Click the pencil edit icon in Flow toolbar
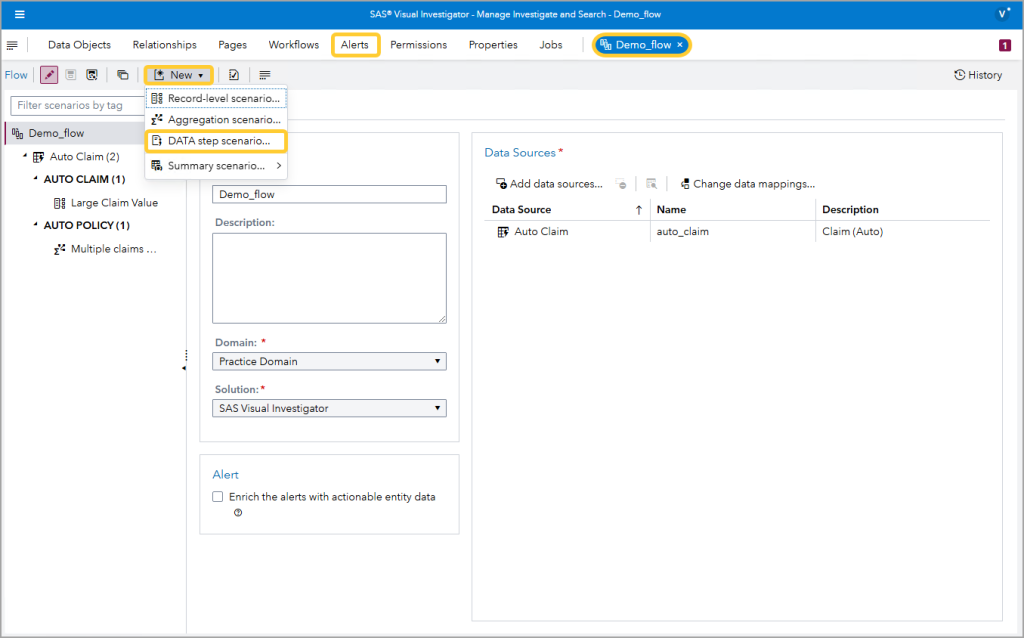 click(x=49, y=75)
